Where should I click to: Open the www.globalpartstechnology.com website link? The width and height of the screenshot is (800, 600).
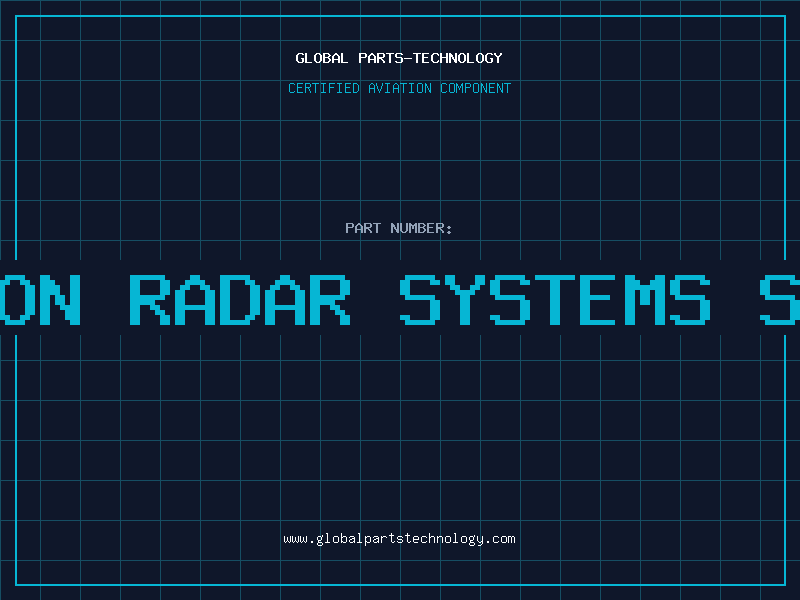[399, 539]
